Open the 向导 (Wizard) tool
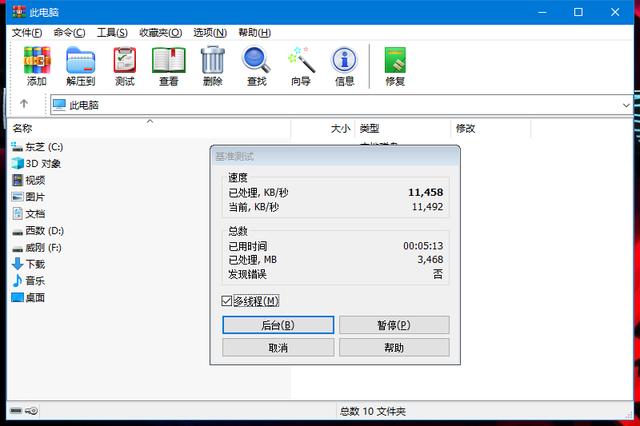Image resolution: width=640 pixels, height=426 pixels. tap(300, 66)
